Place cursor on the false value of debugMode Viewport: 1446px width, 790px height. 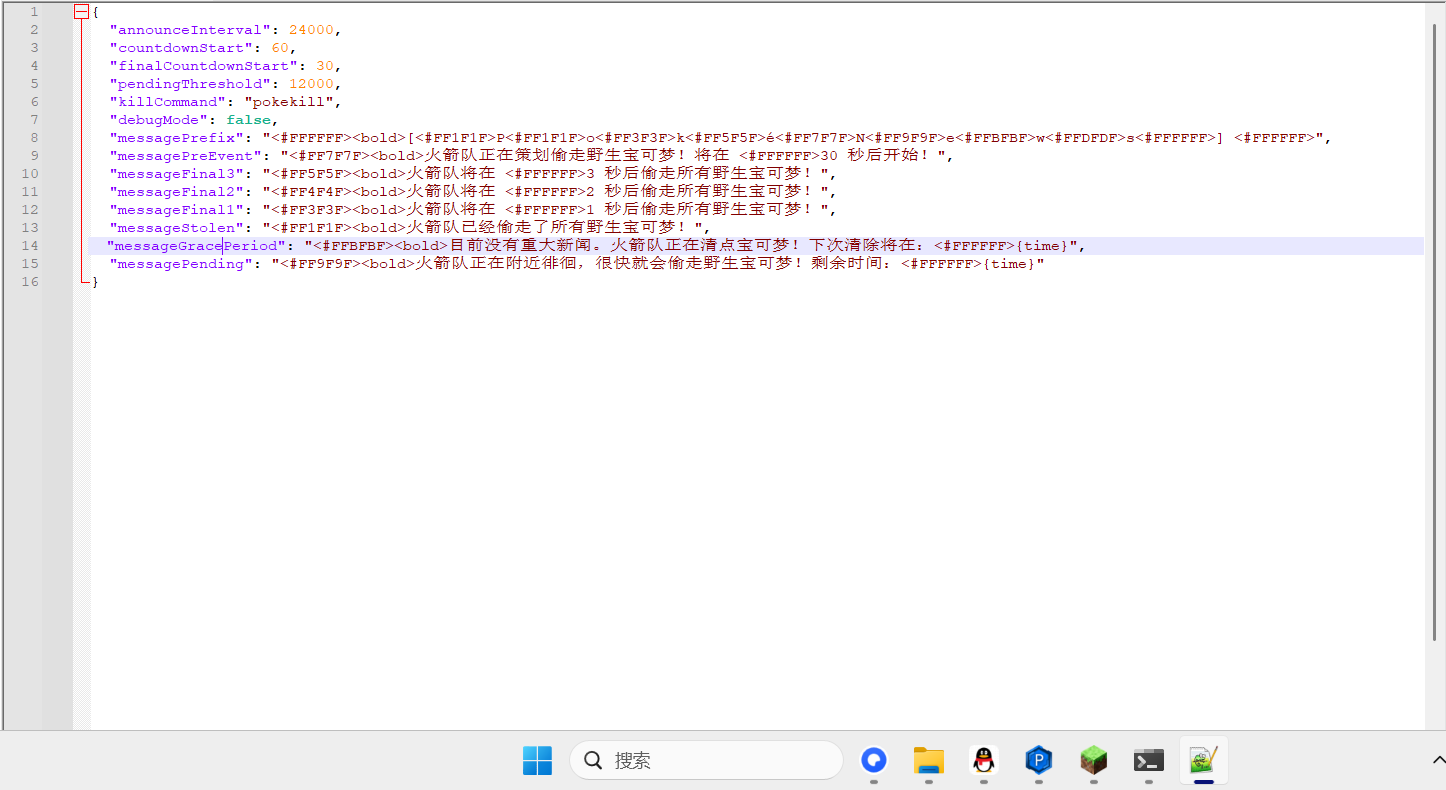tap(248, 120)
